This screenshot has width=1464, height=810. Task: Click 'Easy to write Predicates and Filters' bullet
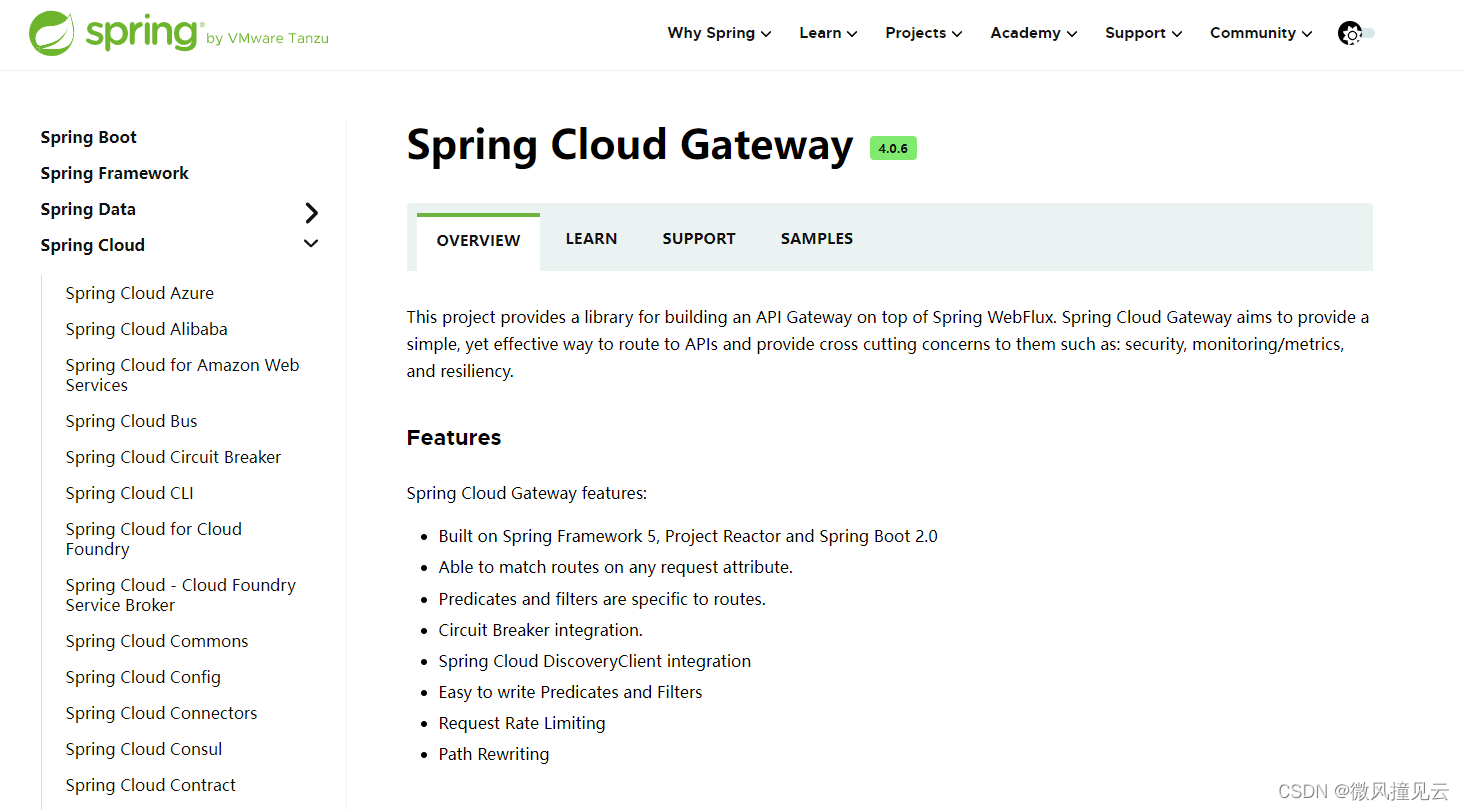[571, 692]
